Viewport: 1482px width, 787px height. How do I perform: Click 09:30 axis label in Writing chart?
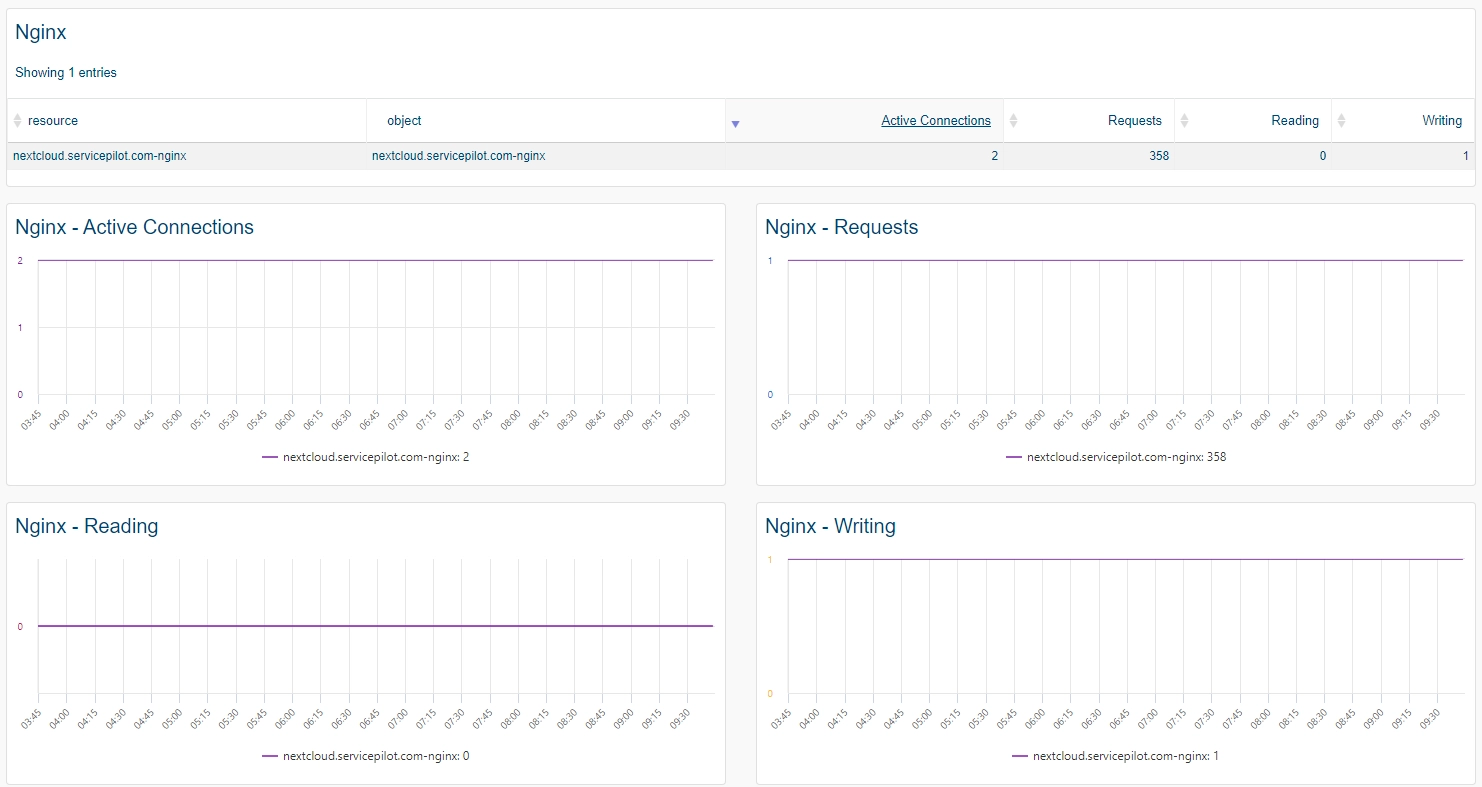[x=1428, y=717]
